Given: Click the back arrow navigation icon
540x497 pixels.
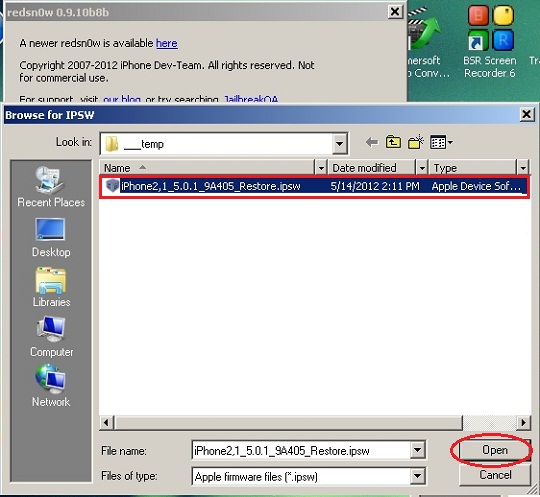Looking at the screenshot, I should 372,142.
